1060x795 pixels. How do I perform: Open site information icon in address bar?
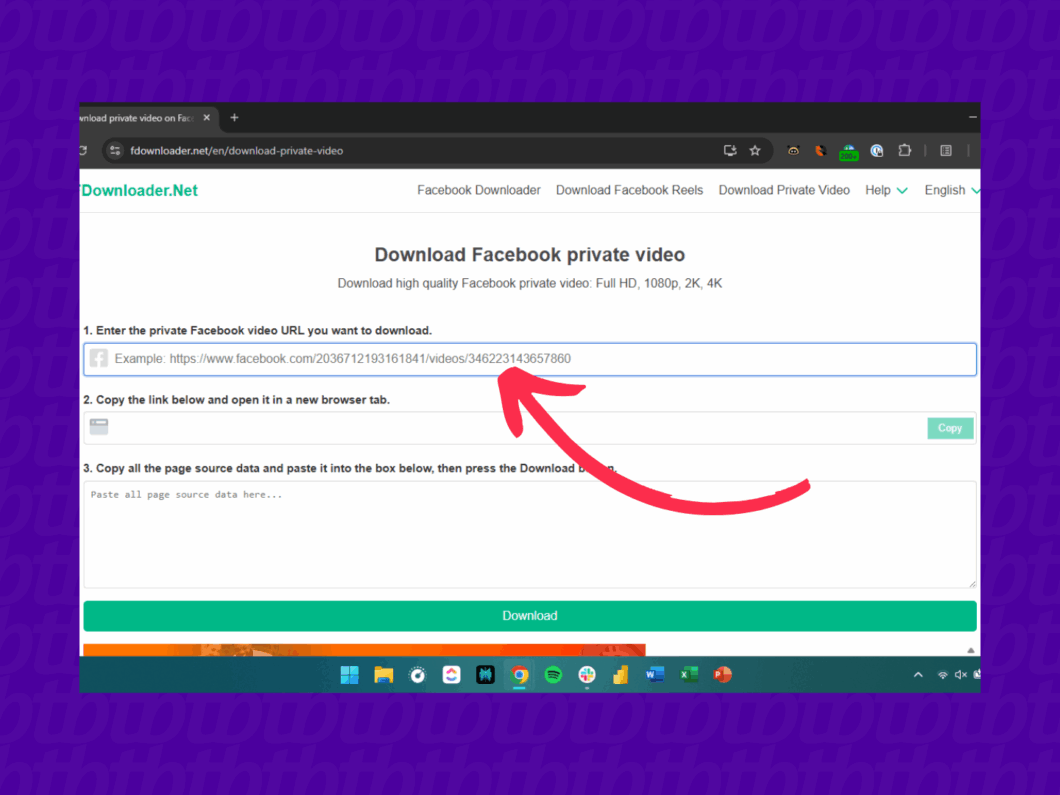(115, 151)
